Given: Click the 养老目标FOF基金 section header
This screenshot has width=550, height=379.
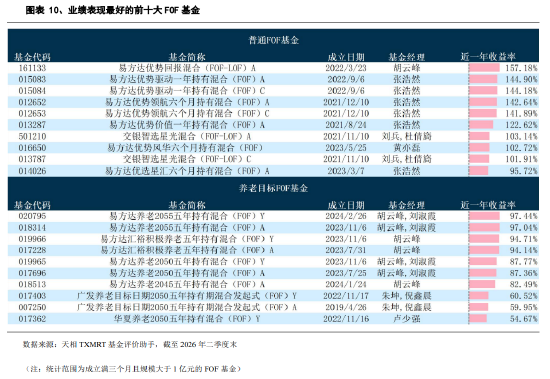Looking at the screenshot, I should pyautogui.click(x=273, y=188).
